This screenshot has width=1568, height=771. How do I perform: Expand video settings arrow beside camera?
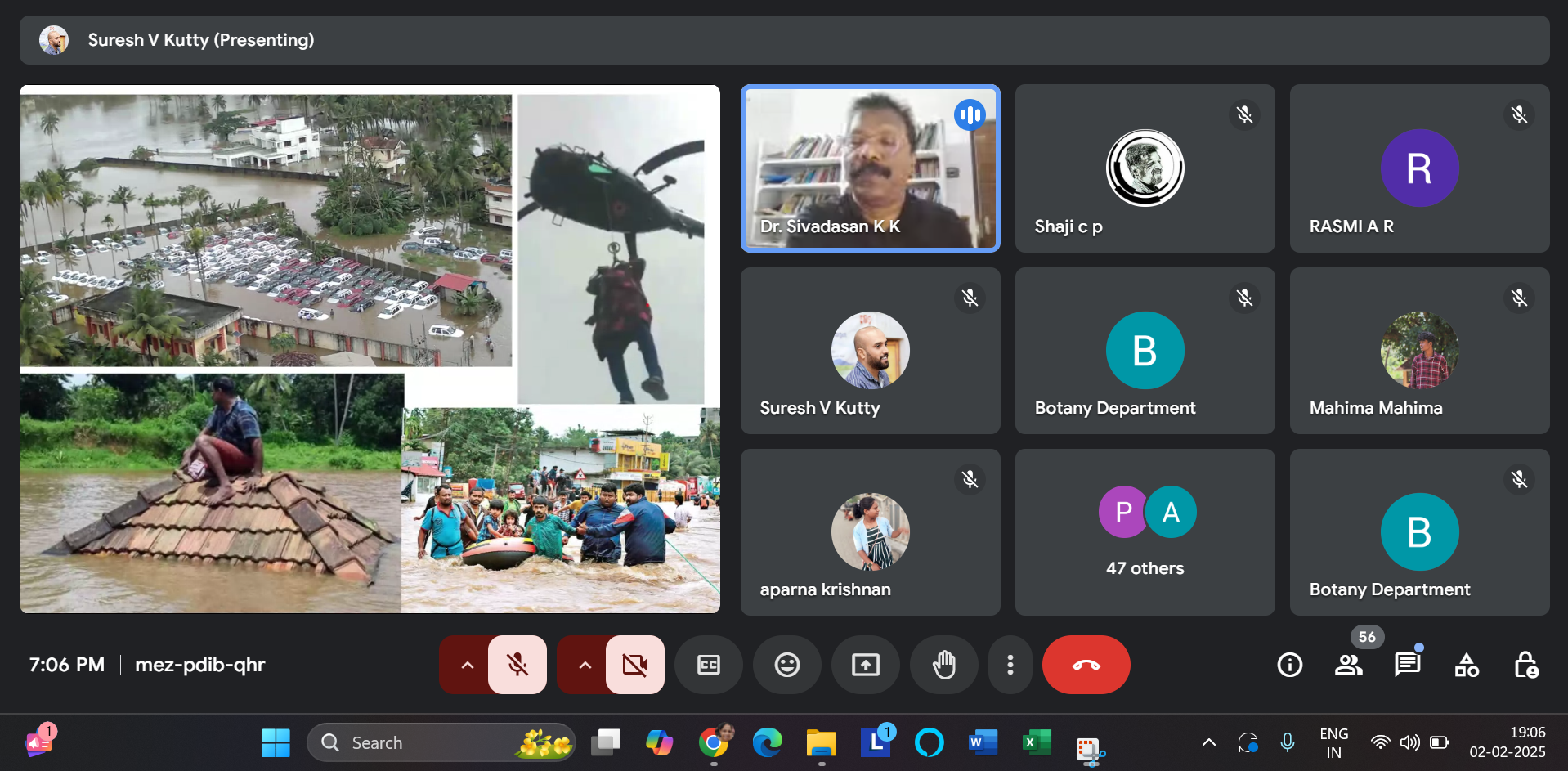pos(585,665)
